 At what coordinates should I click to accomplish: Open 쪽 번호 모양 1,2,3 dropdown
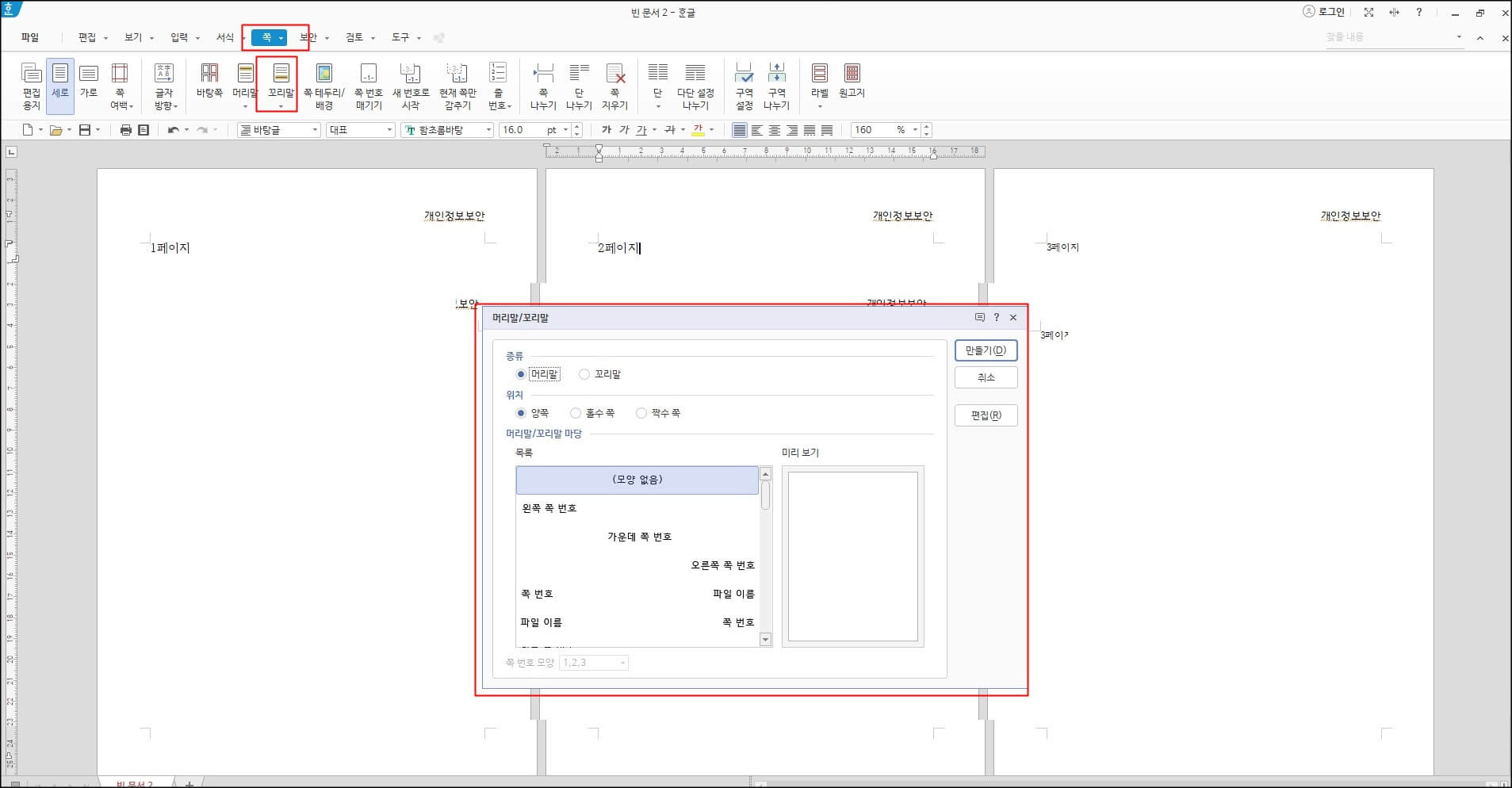[x=594, y=663]
